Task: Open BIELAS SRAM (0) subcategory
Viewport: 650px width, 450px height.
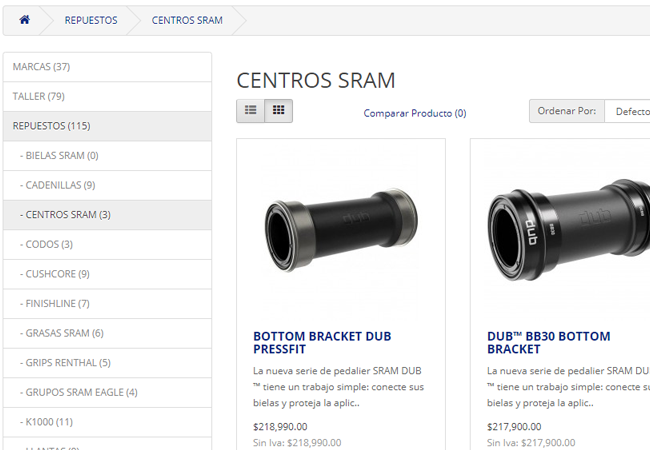Action: [107, 156]
